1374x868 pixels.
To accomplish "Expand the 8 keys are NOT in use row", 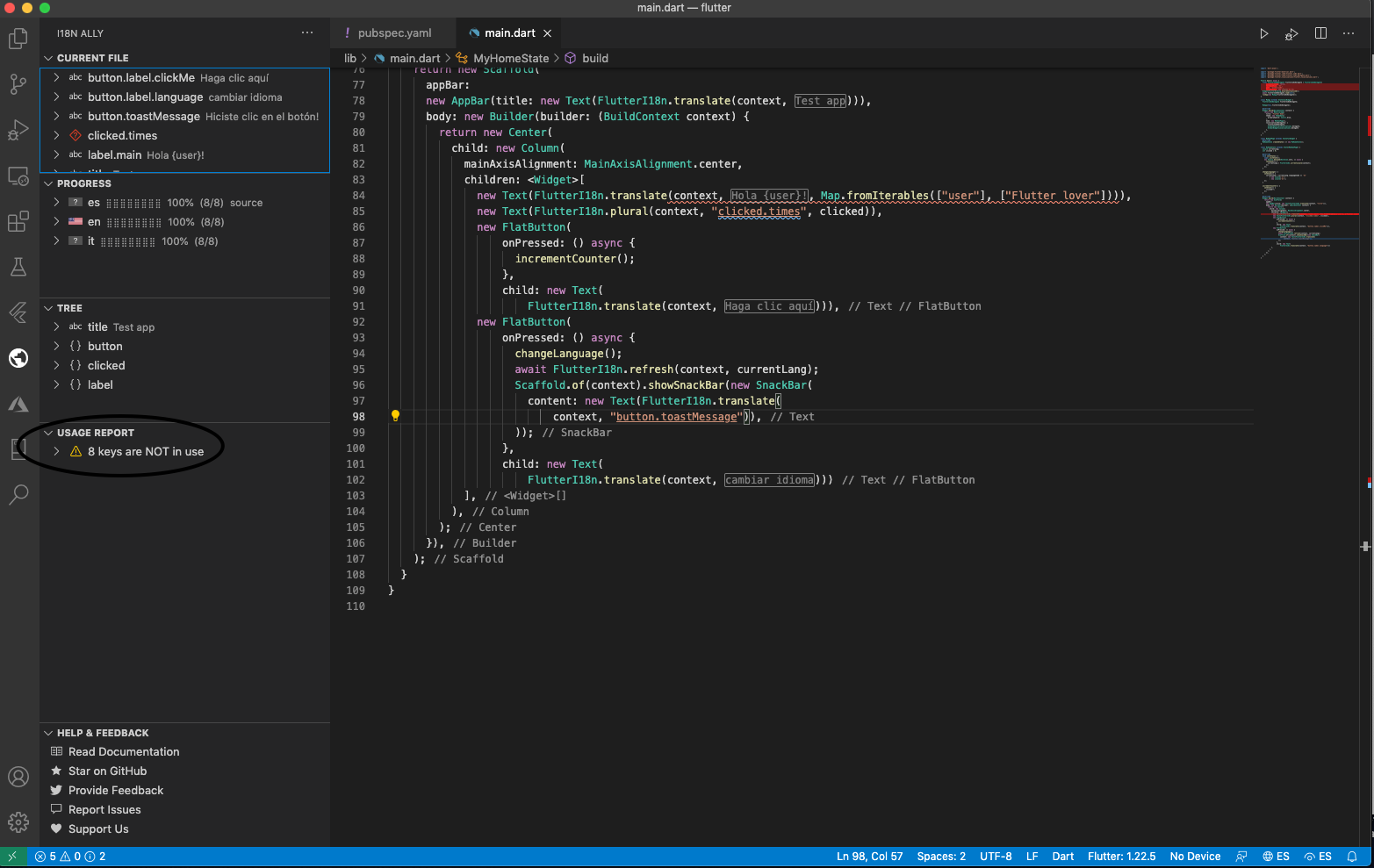I will pyautogui.click(x=57, y=451).
